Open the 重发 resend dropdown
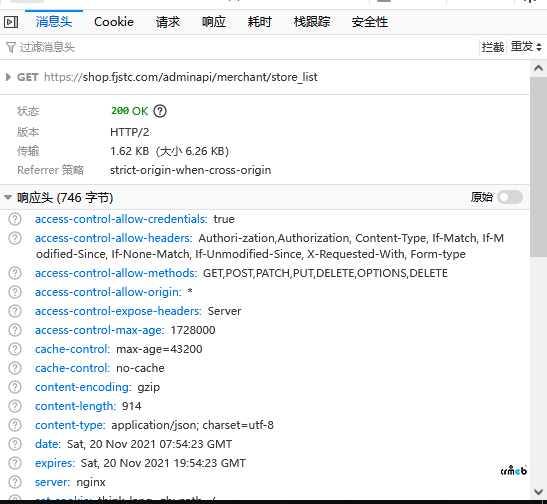The height and width of the screenshot is (504, 547). [526, 46]
